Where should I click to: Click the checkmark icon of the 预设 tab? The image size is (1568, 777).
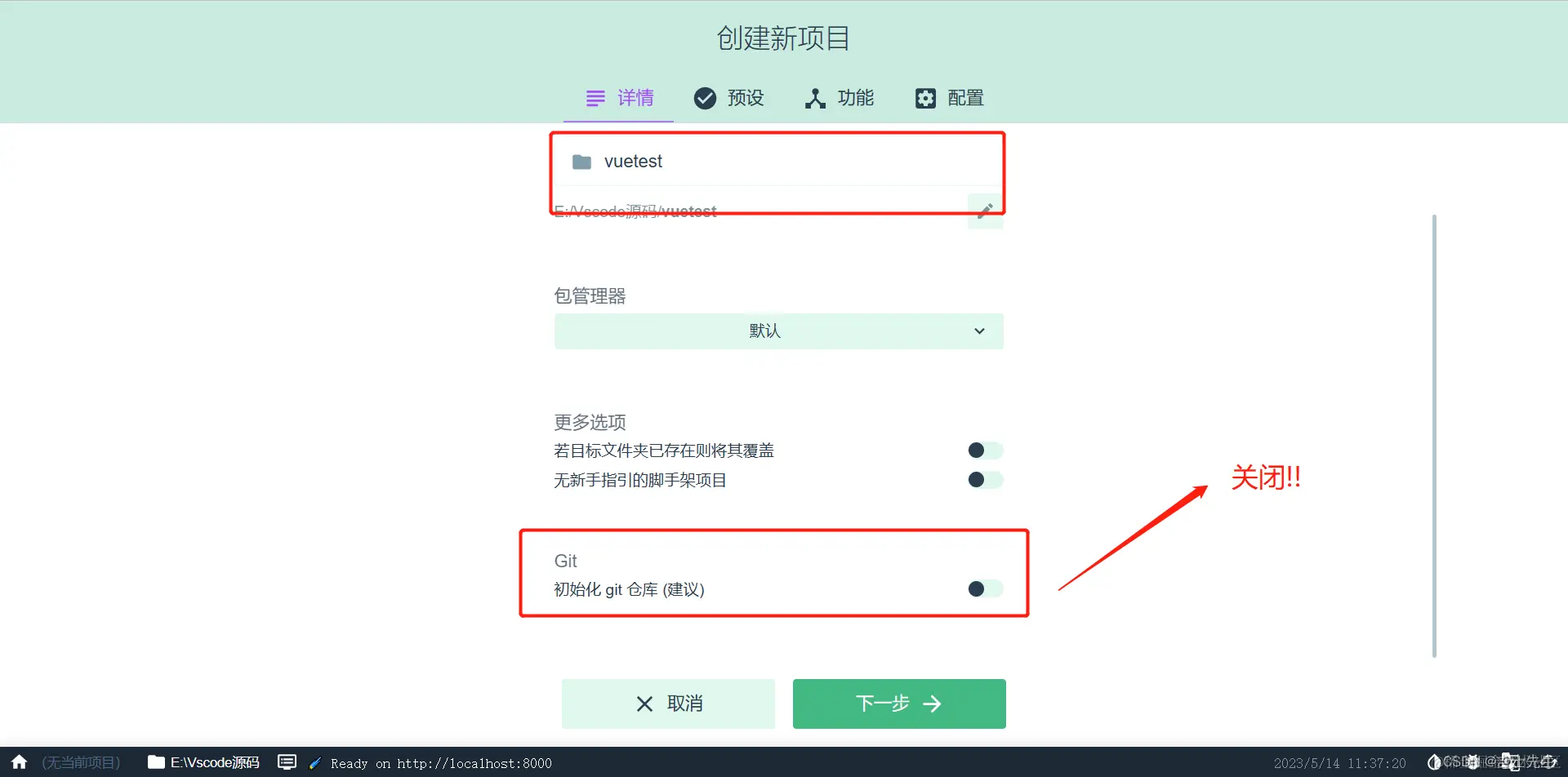point(706,98)
